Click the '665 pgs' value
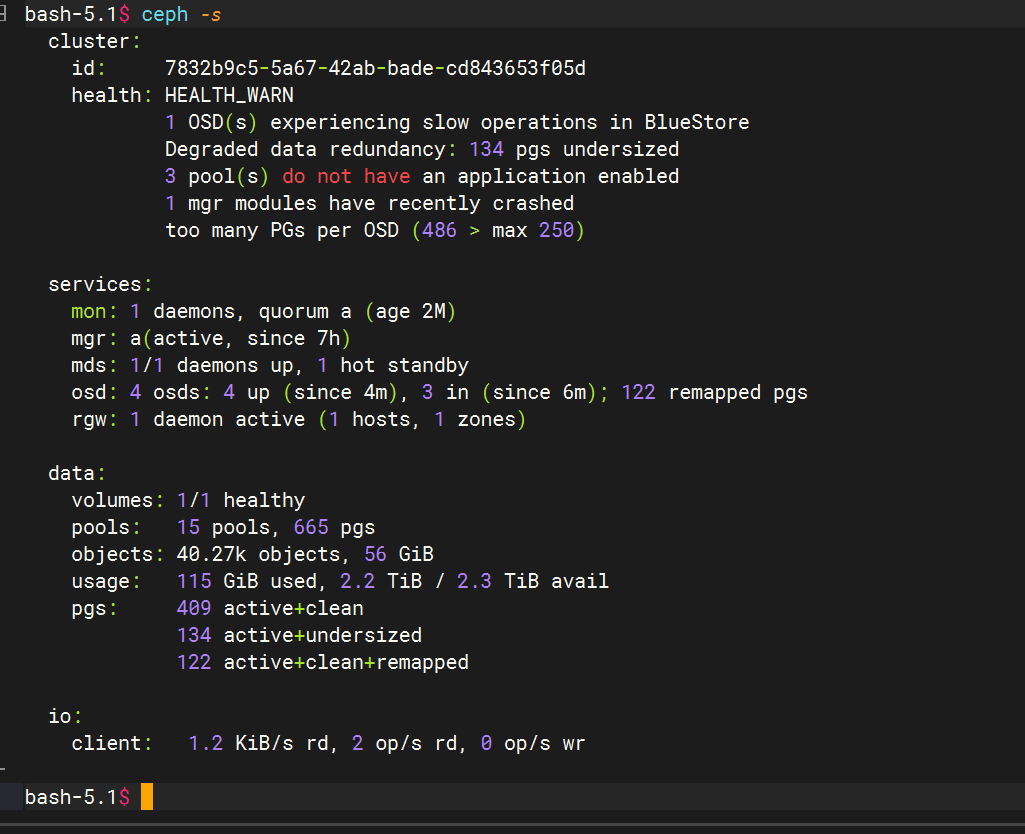 pyautogui.click(x=334, y=527)
